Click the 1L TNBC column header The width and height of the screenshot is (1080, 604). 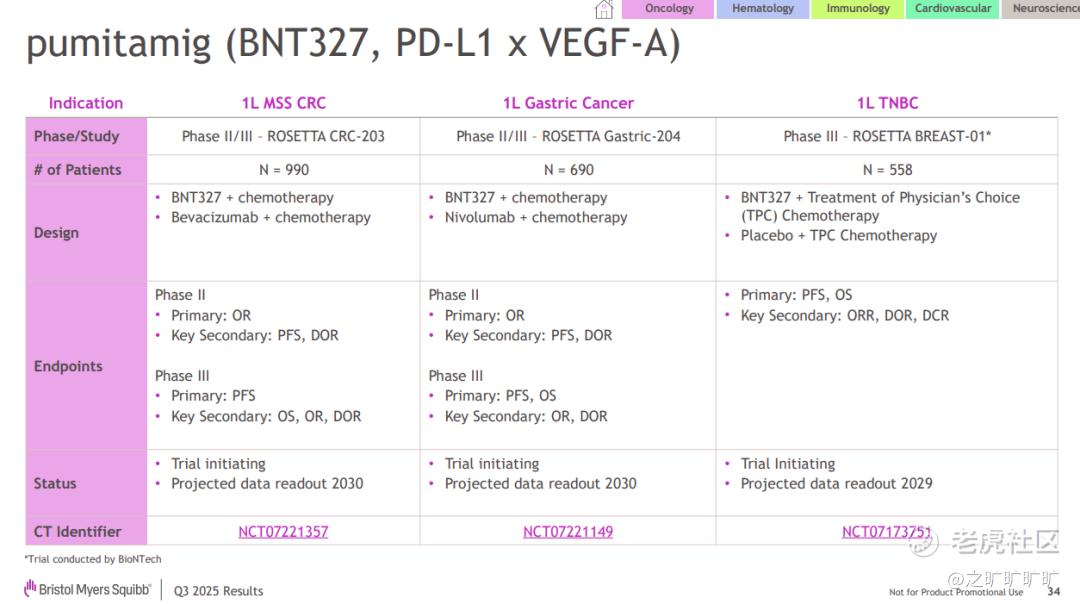coord(887,103)
